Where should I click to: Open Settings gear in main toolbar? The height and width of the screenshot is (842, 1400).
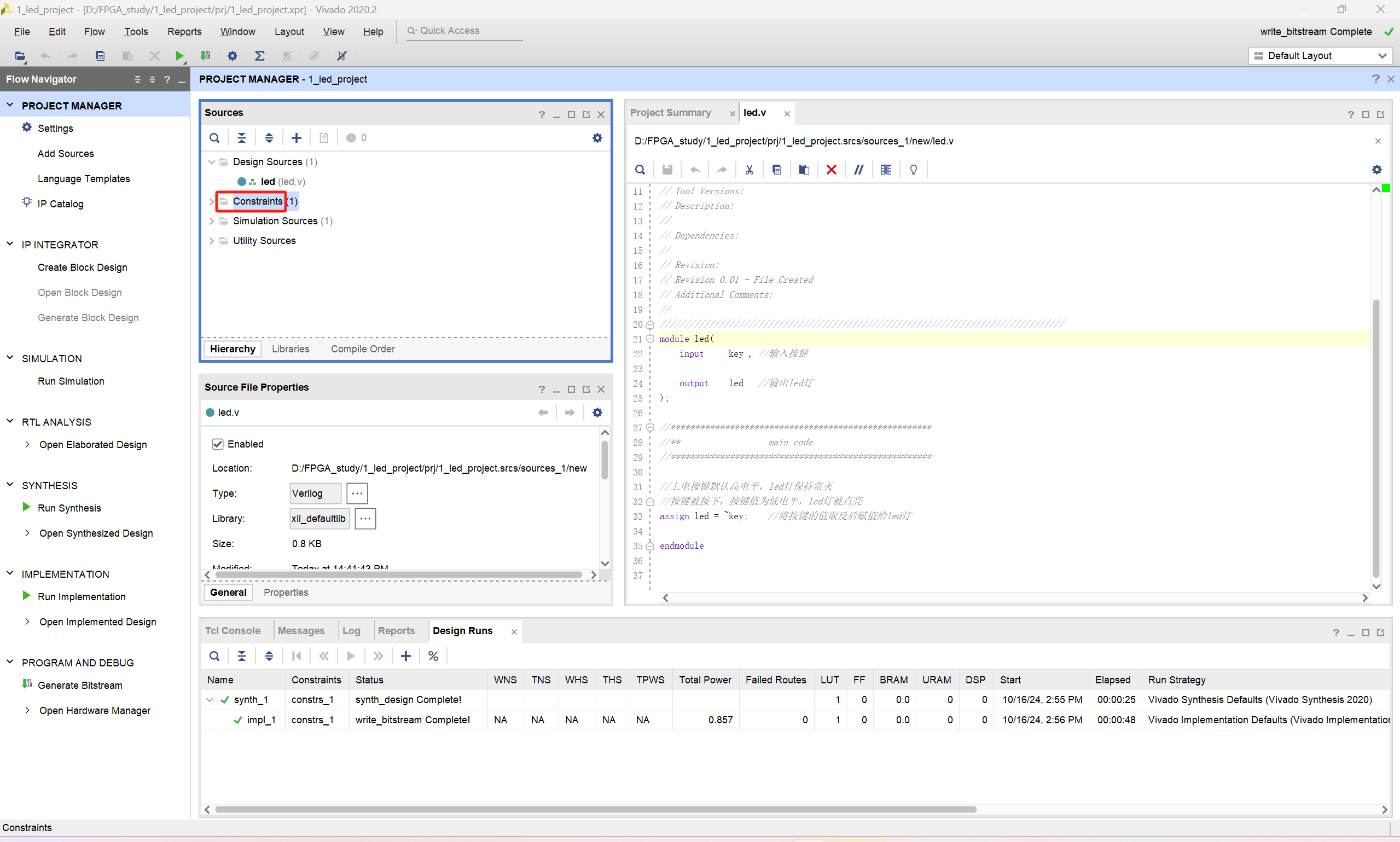click(x=232, y=56)
